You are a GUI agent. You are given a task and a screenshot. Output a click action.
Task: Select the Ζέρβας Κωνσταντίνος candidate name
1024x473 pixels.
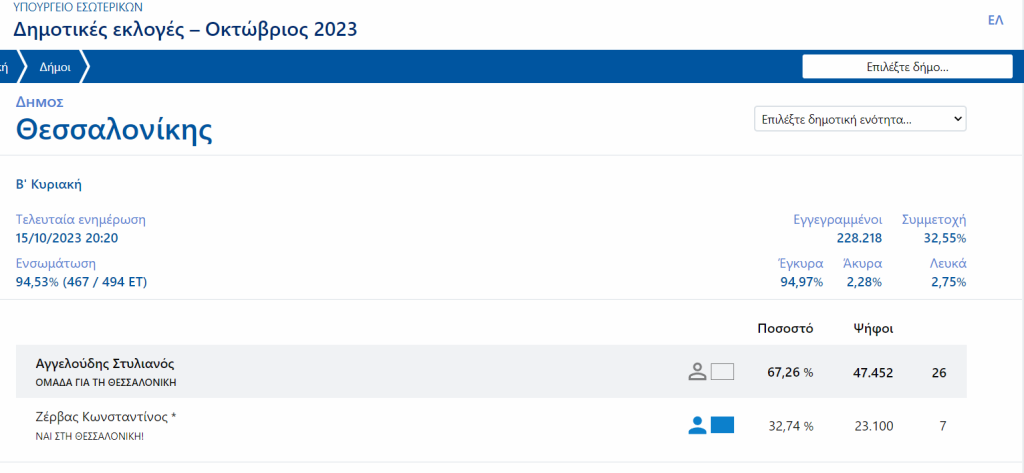coord(106,417)
